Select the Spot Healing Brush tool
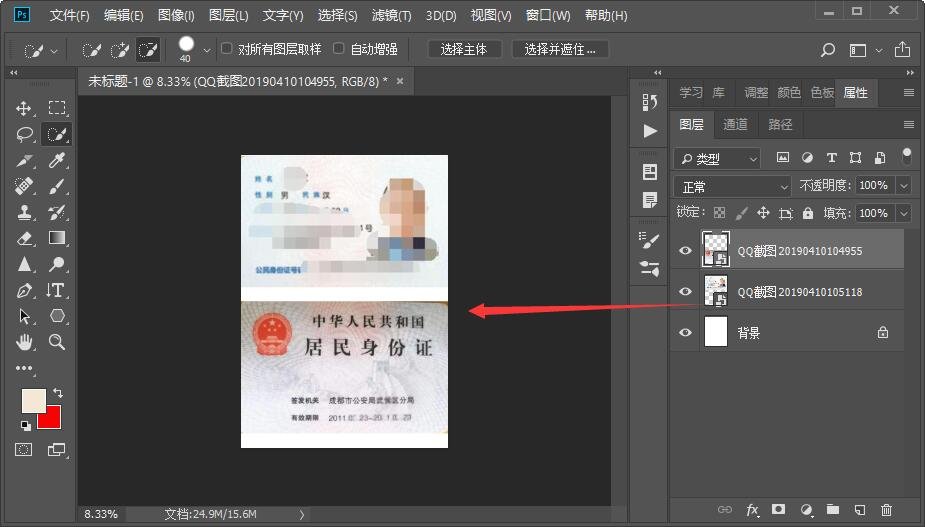 24,186
